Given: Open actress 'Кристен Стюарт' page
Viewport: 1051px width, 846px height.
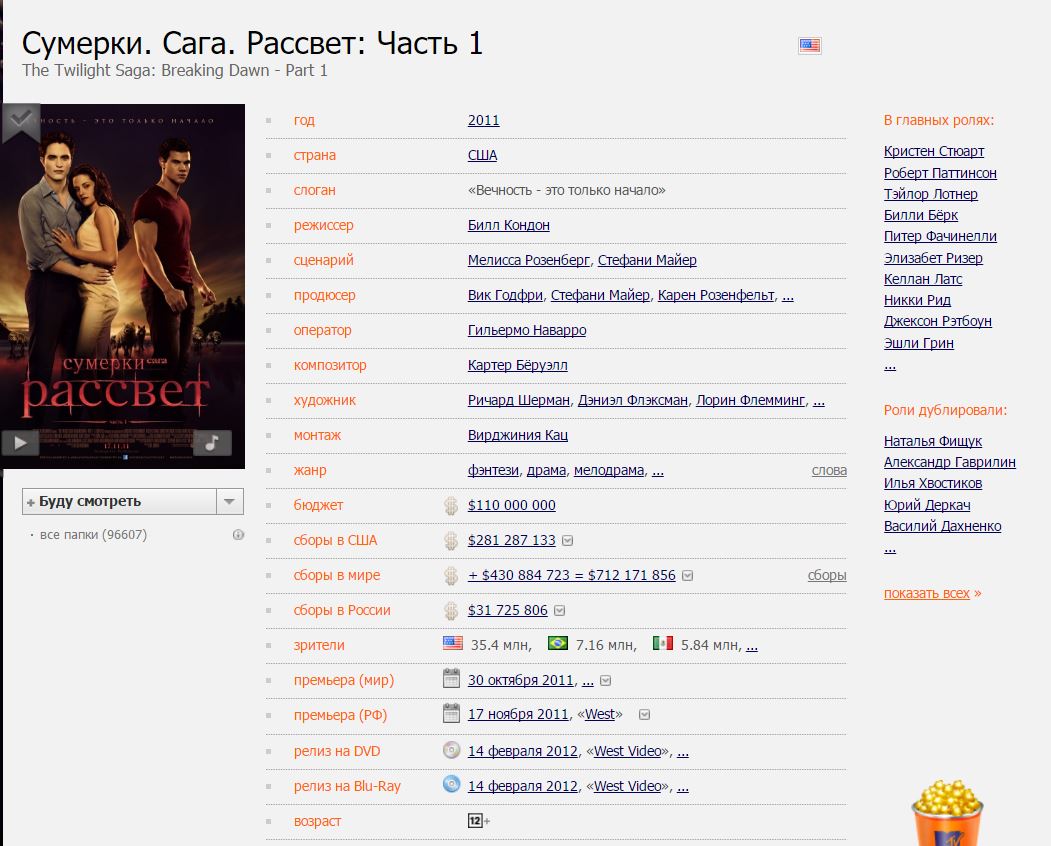Looking at the screenshot, I should 934,151.
